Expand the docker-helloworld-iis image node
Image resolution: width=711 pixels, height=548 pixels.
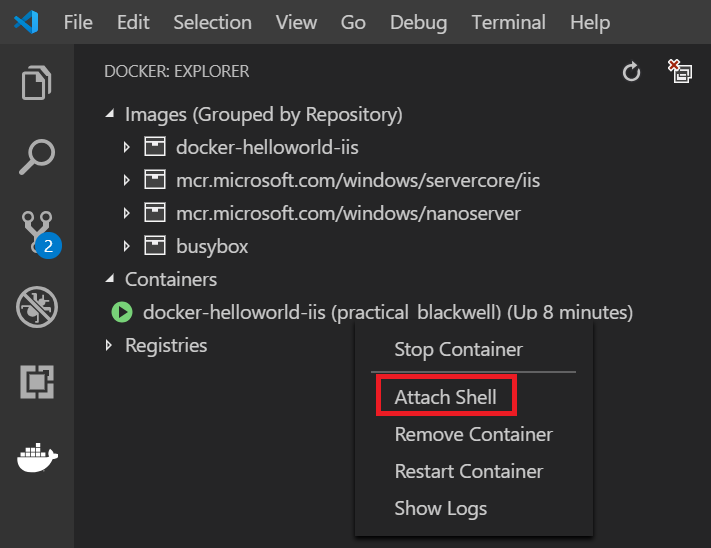pyautogui.click(x=127, y=147)
